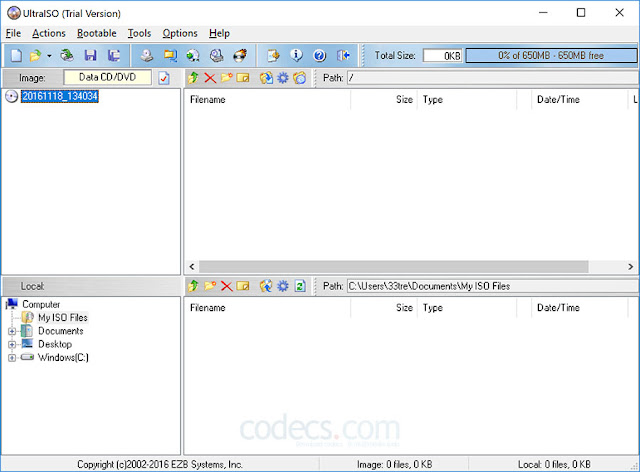
Task: Save the image with floppy disk icon
Action: [x=90, y=55]
